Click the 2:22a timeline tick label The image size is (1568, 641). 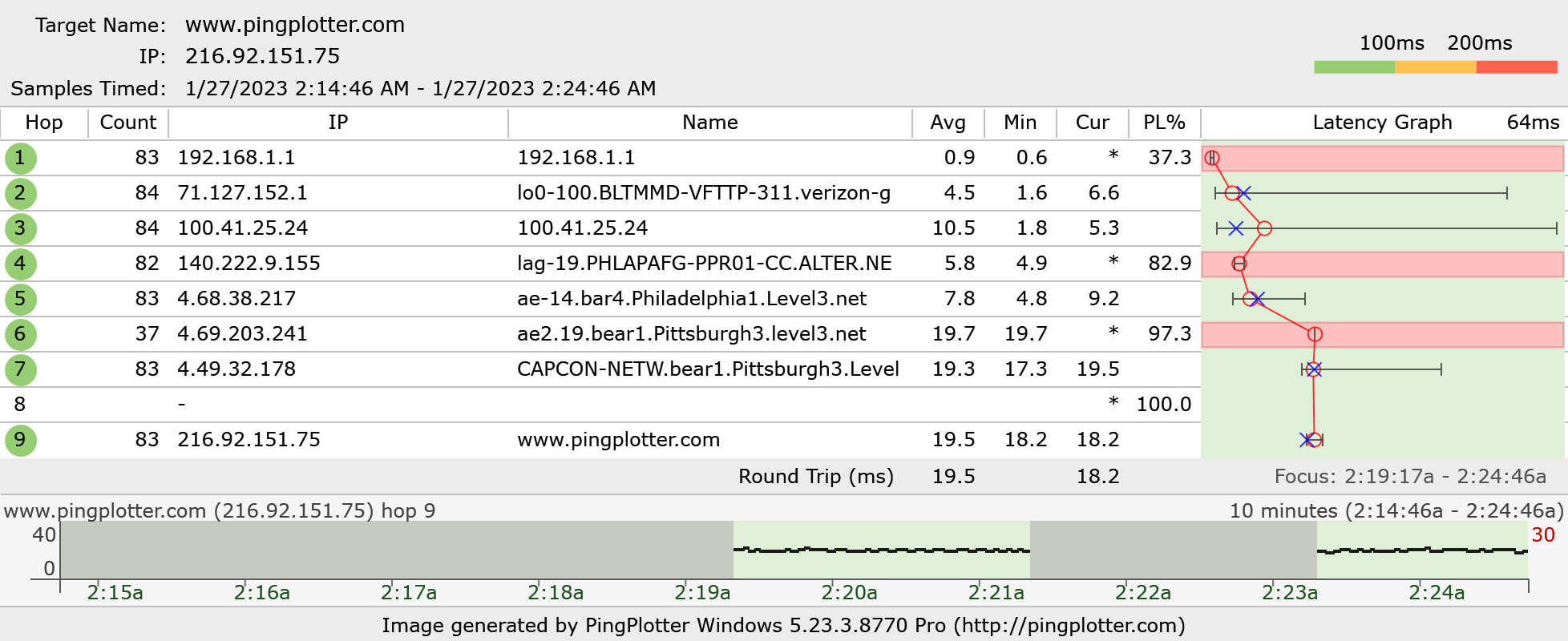(x=1143, y=593)
